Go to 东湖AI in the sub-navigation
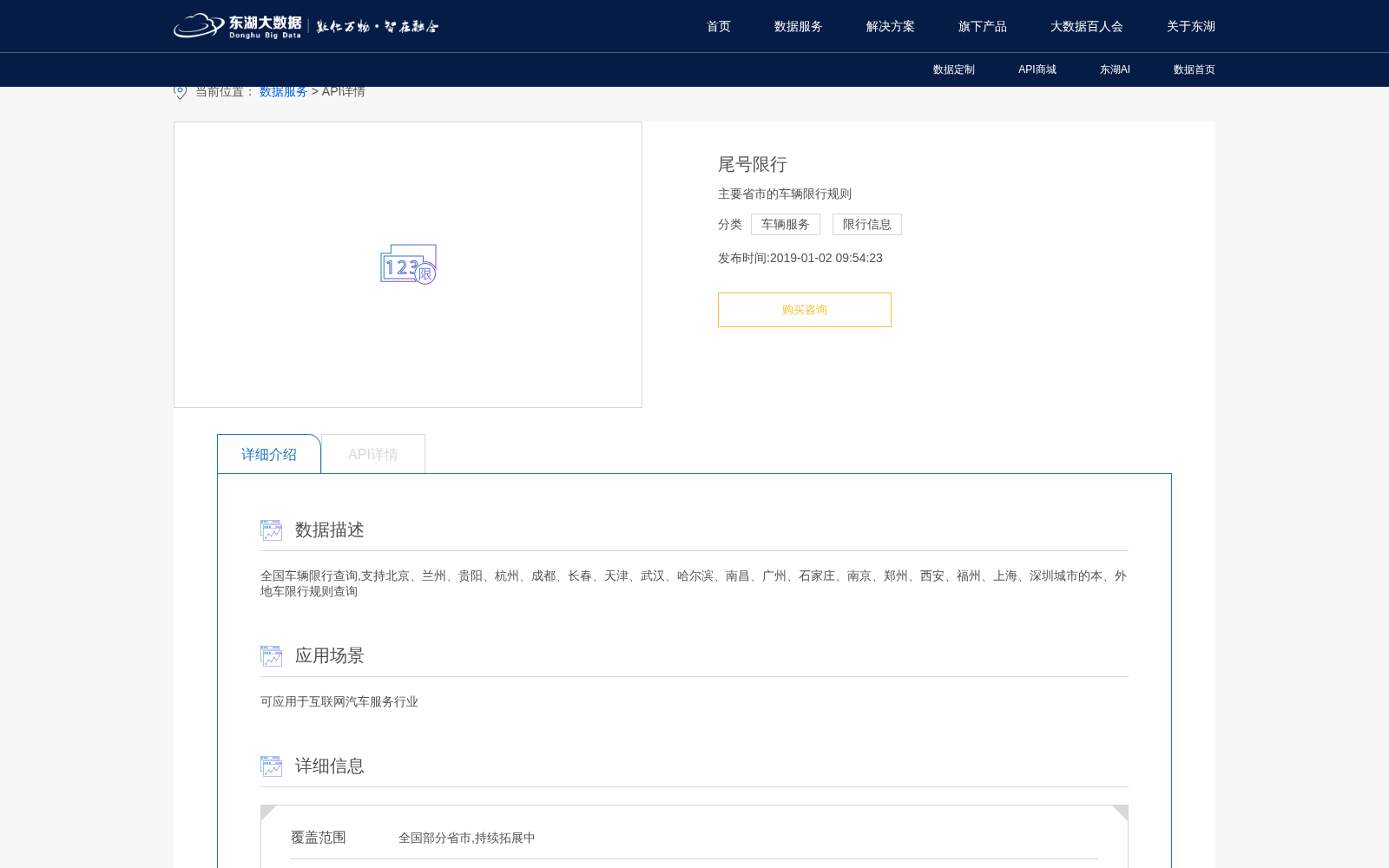The height and width of the screenshot is (868, 1389). (x=1115, y=69)
